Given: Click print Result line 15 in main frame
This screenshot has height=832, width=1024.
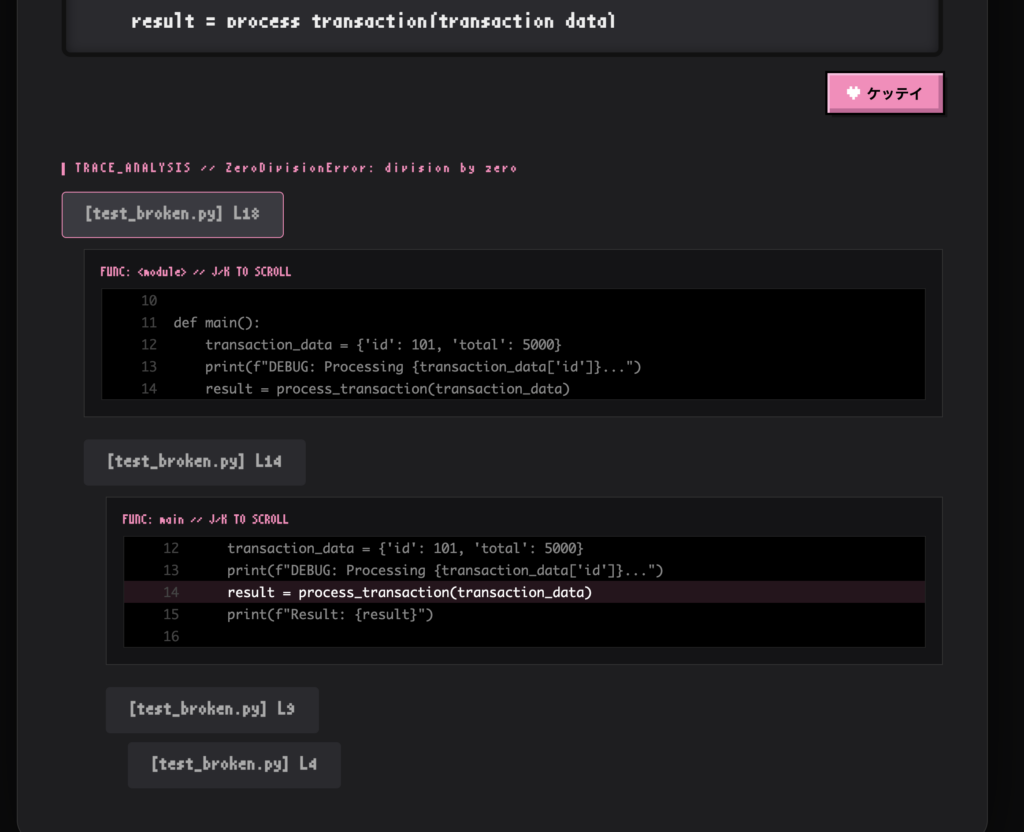Looking at the screenshot, I should pyautogui.click(x=330, y=614).
